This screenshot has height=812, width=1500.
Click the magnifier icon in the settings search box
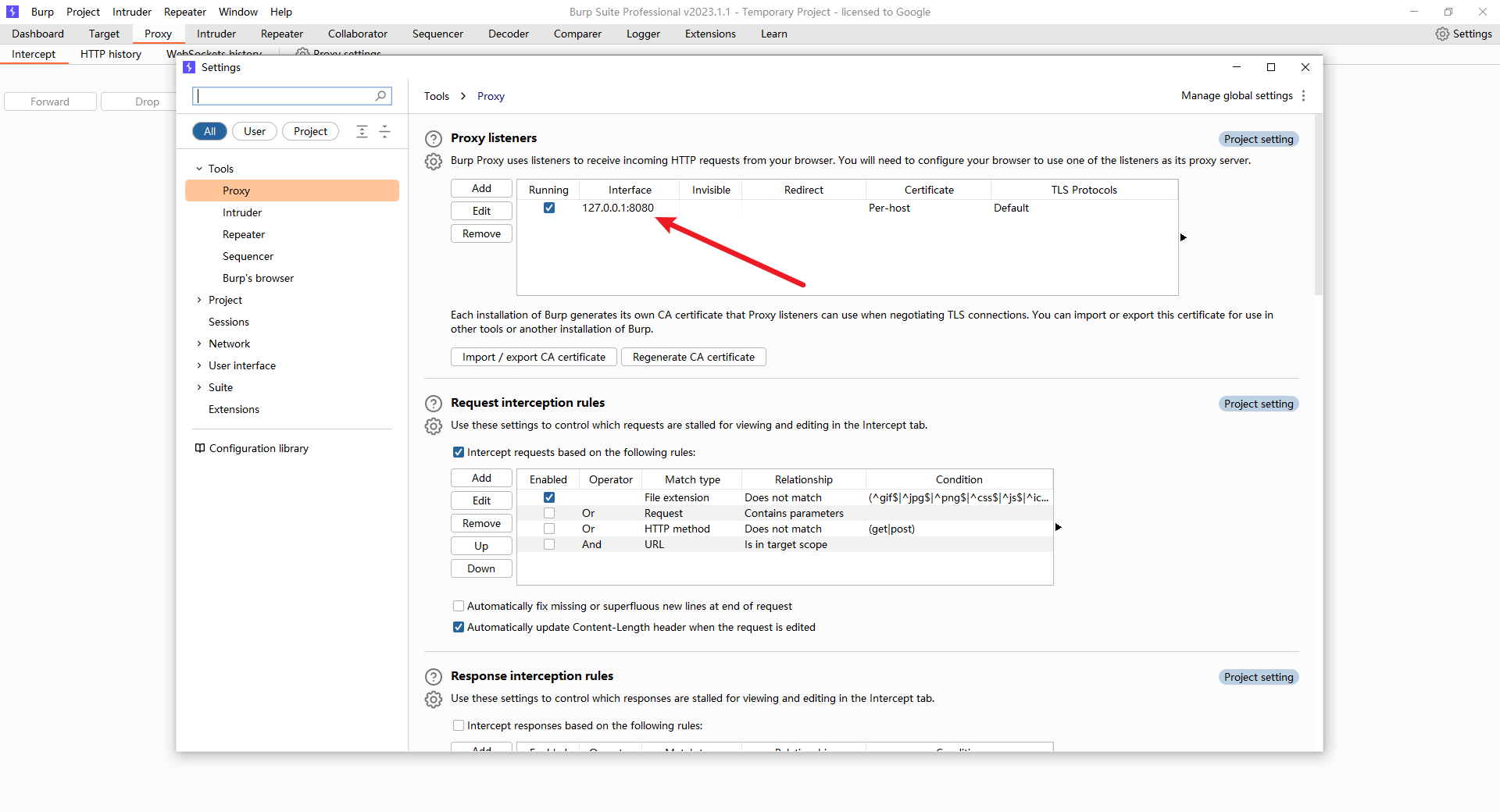pyautogui.click(x=380, y=96)
